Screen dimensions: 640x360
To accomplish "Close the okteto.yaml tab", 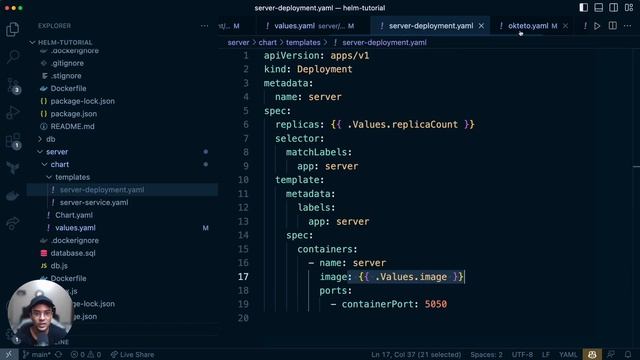I will click(565, 26).
